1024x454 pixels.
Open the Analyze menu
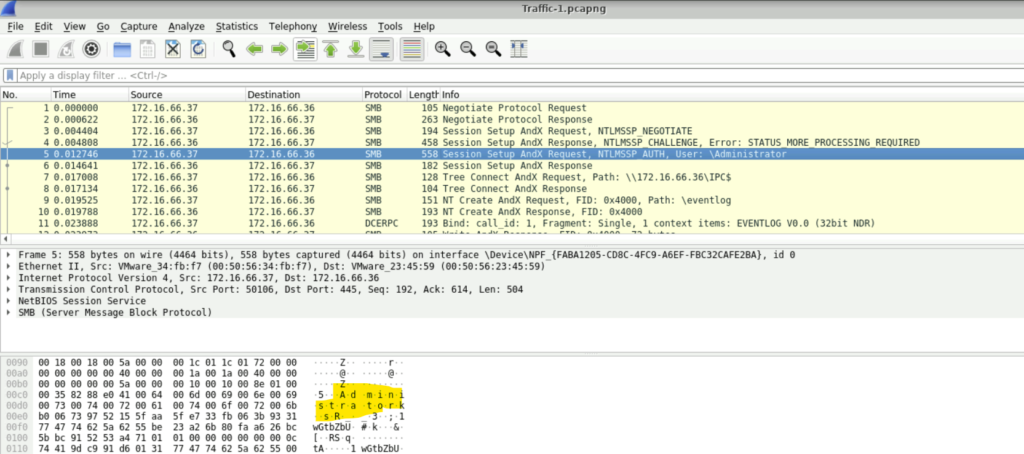point(187,26)
